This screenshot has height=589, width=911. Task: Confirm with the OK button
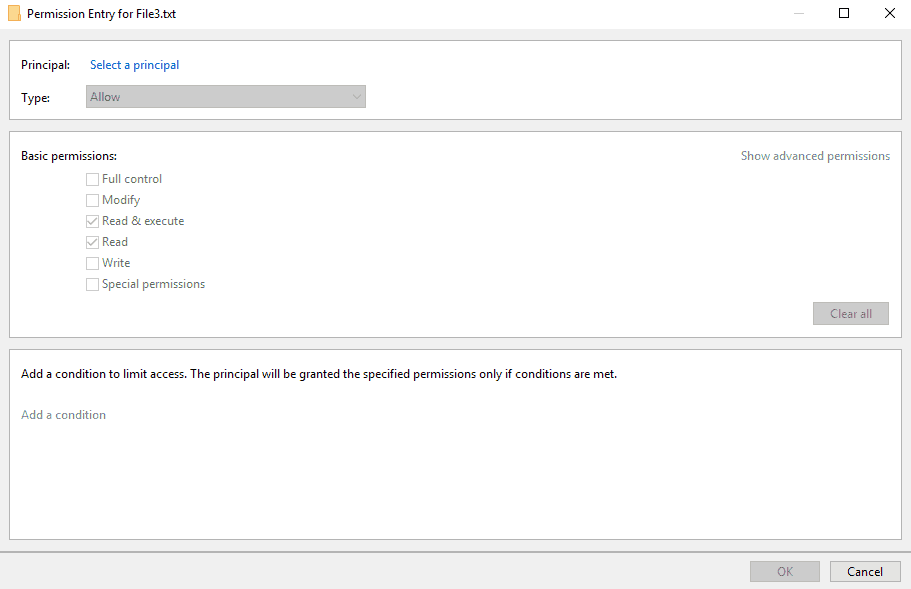[x=785, y=572]
